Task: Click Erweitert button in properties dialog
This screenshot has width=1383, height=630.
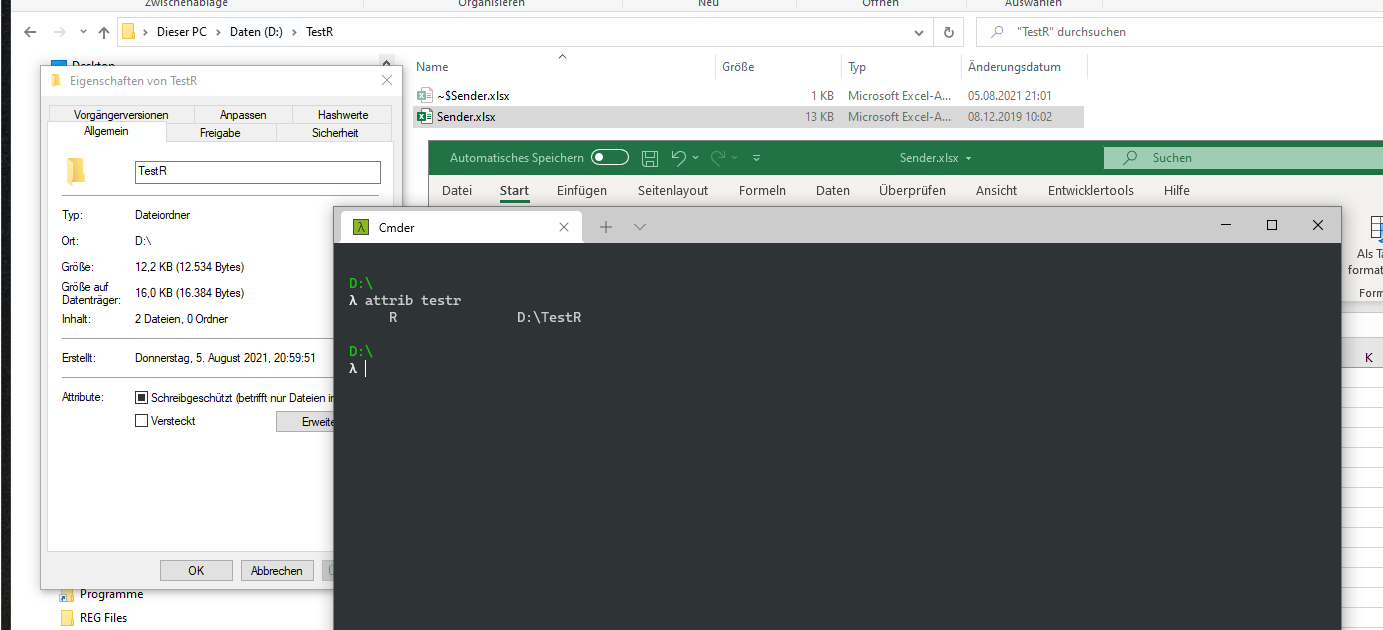Action: pos(305,422)
